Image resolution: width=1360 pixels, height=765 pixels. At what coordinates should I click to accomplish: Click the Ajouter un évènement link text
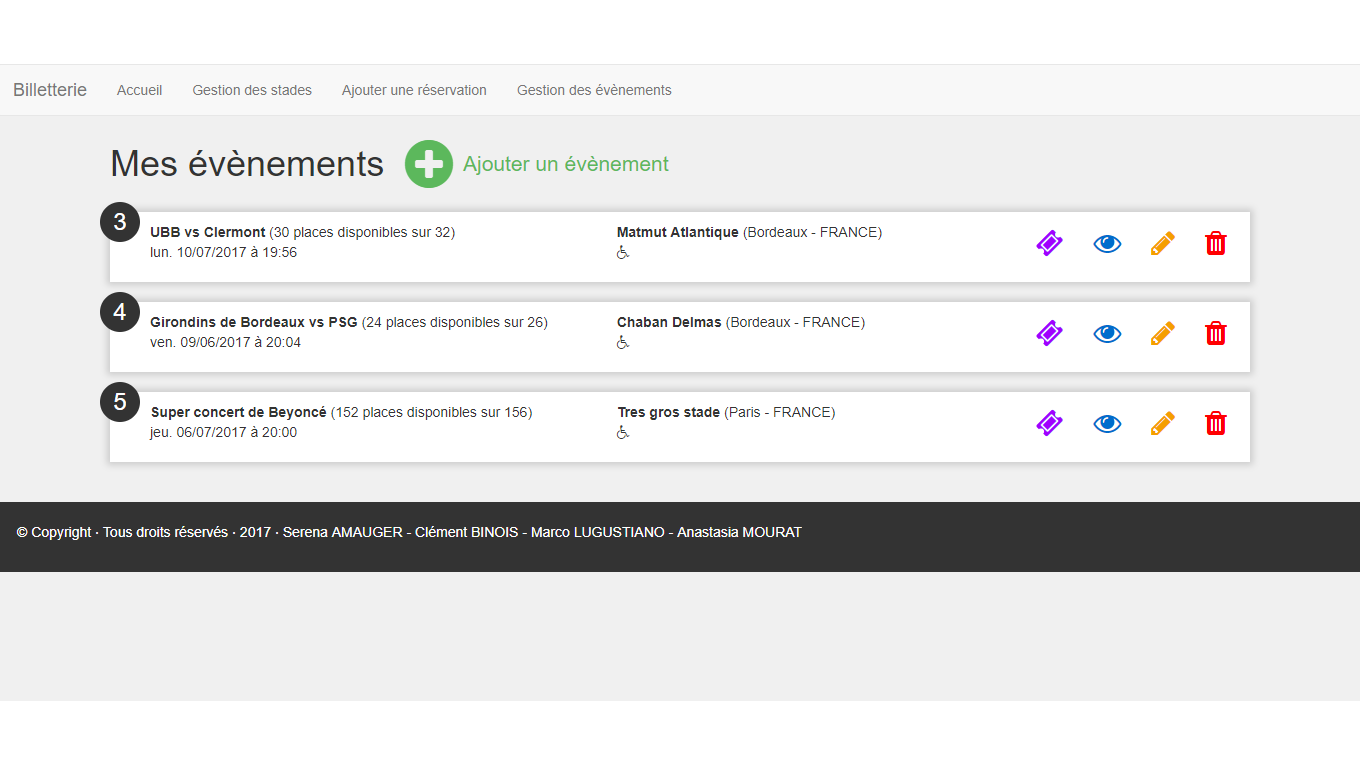point(565,164)
